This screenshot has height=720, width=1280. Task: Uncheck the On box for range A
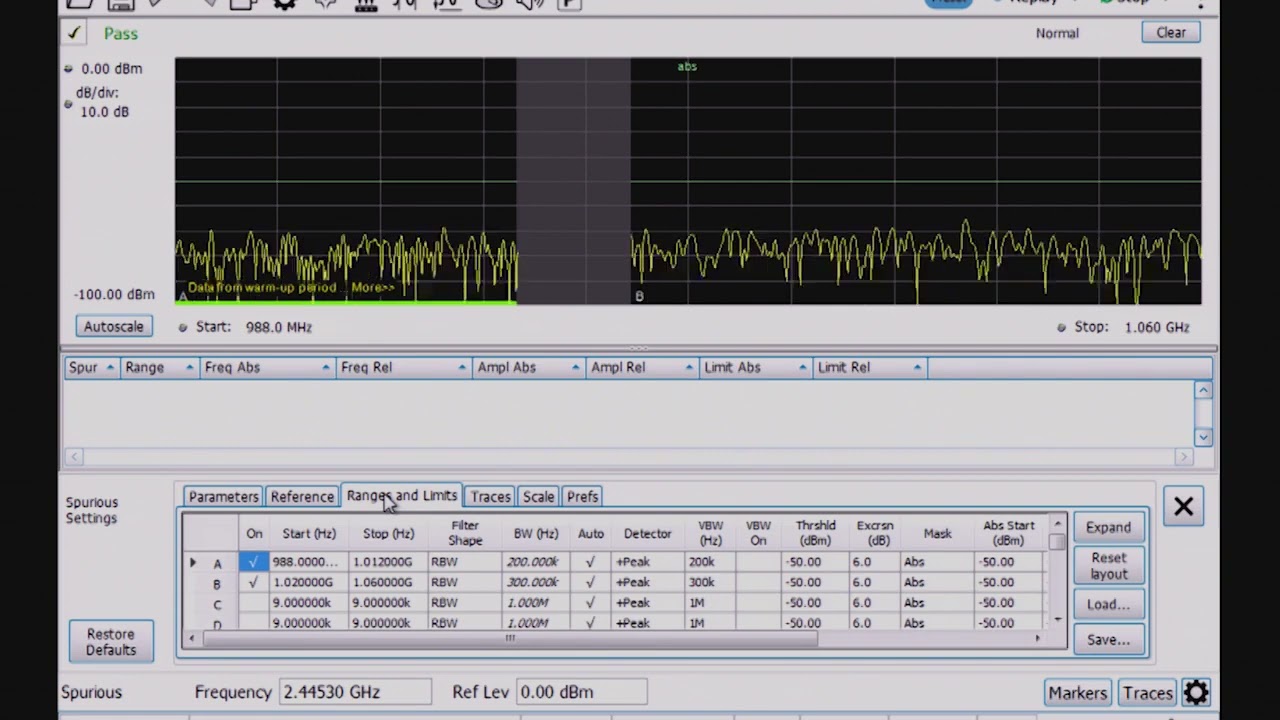click(254, 562)
